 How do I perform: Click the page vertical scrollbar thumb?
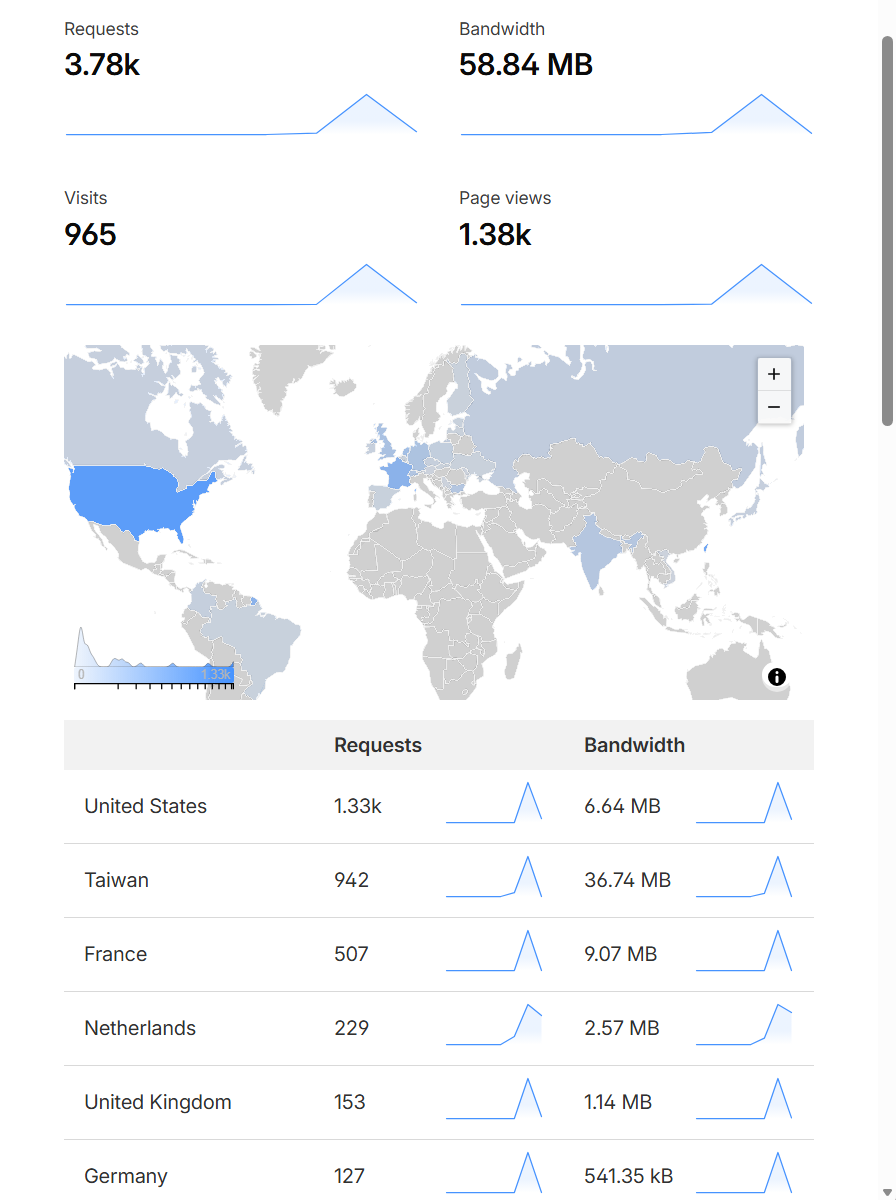point(887,231)
